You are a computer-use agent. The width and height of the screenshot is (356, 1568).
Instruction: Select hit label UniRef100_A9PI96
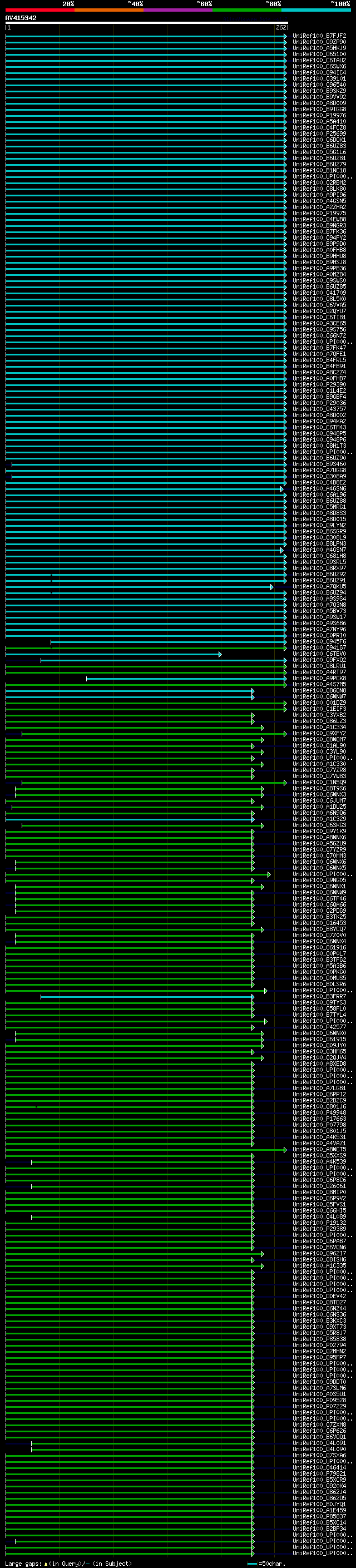click(319, 195)
